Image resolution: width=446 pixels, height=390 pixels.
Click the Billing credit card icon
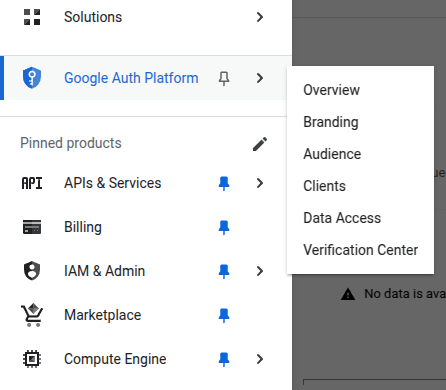point(32,227)
